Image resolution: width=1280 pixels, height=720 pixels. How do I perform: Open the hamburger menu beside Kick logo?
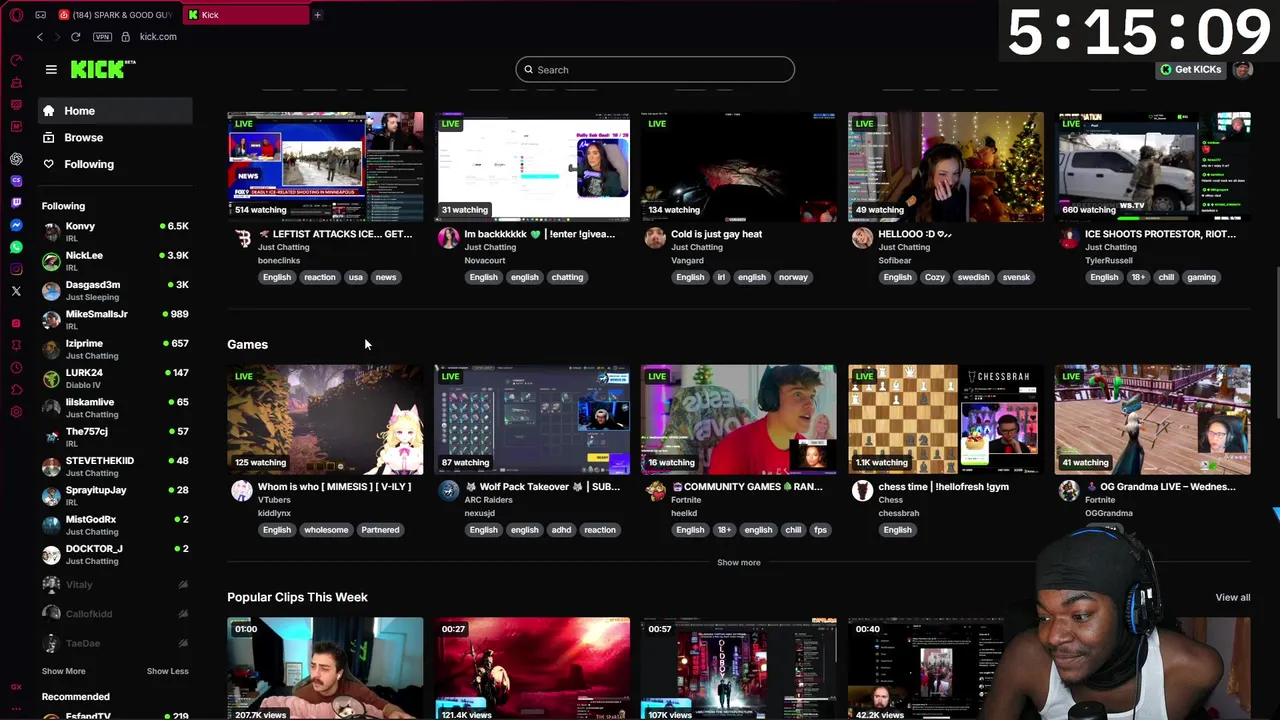tap(51, 69)
